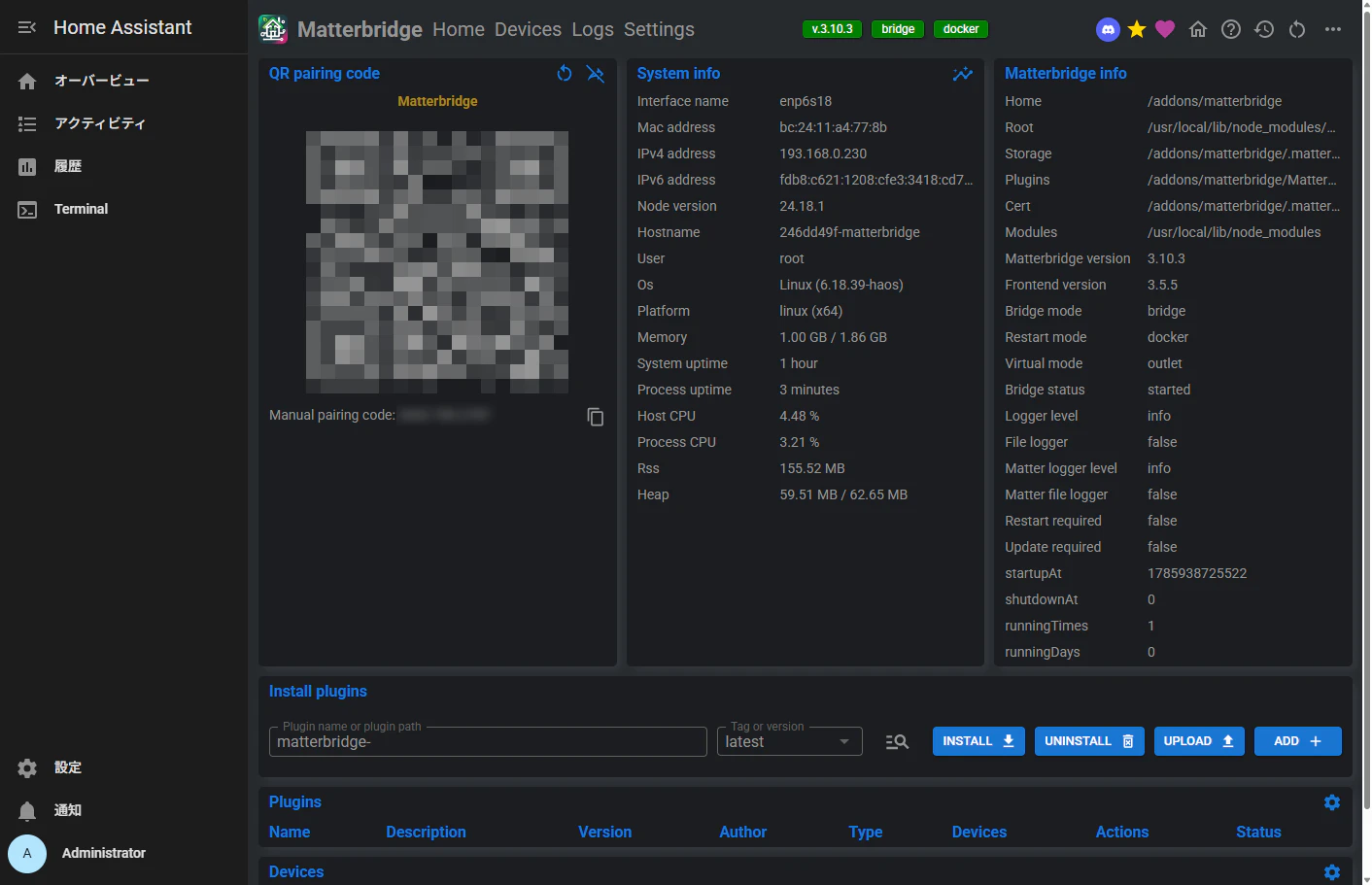The width and height of the screenshot is (1372, 885).
Task: Click the pink heart sponsor icon
Action: coord(1165,29)
